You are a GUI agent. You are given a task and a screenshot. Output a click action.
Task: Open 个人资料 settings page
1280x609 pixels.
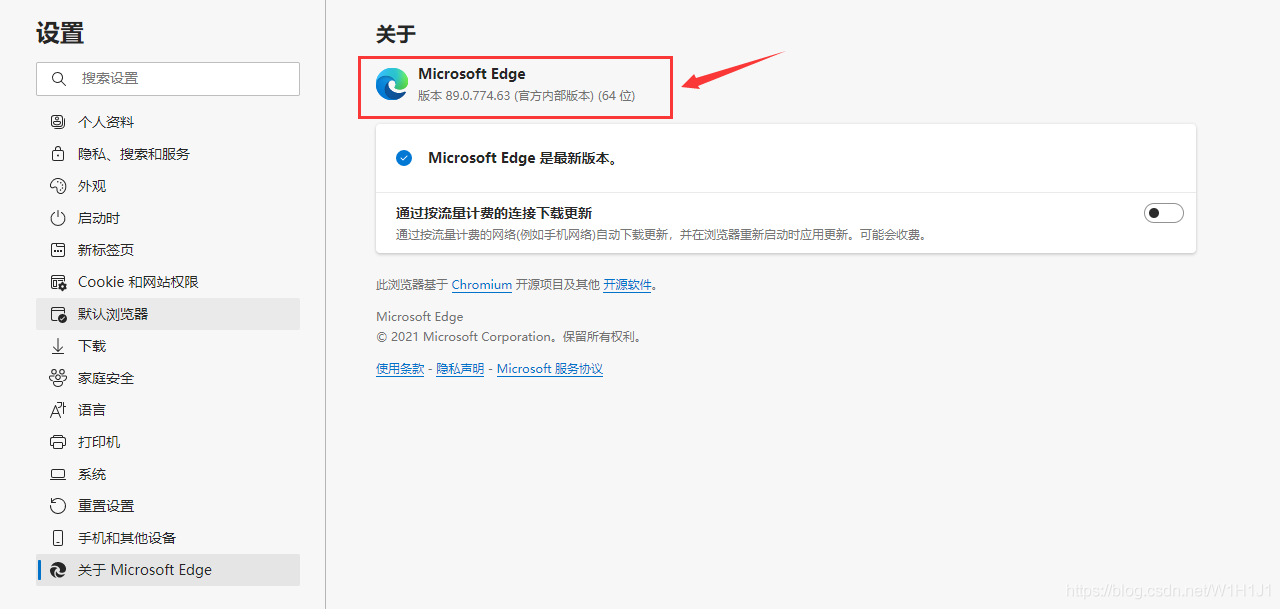pos(168,122)
